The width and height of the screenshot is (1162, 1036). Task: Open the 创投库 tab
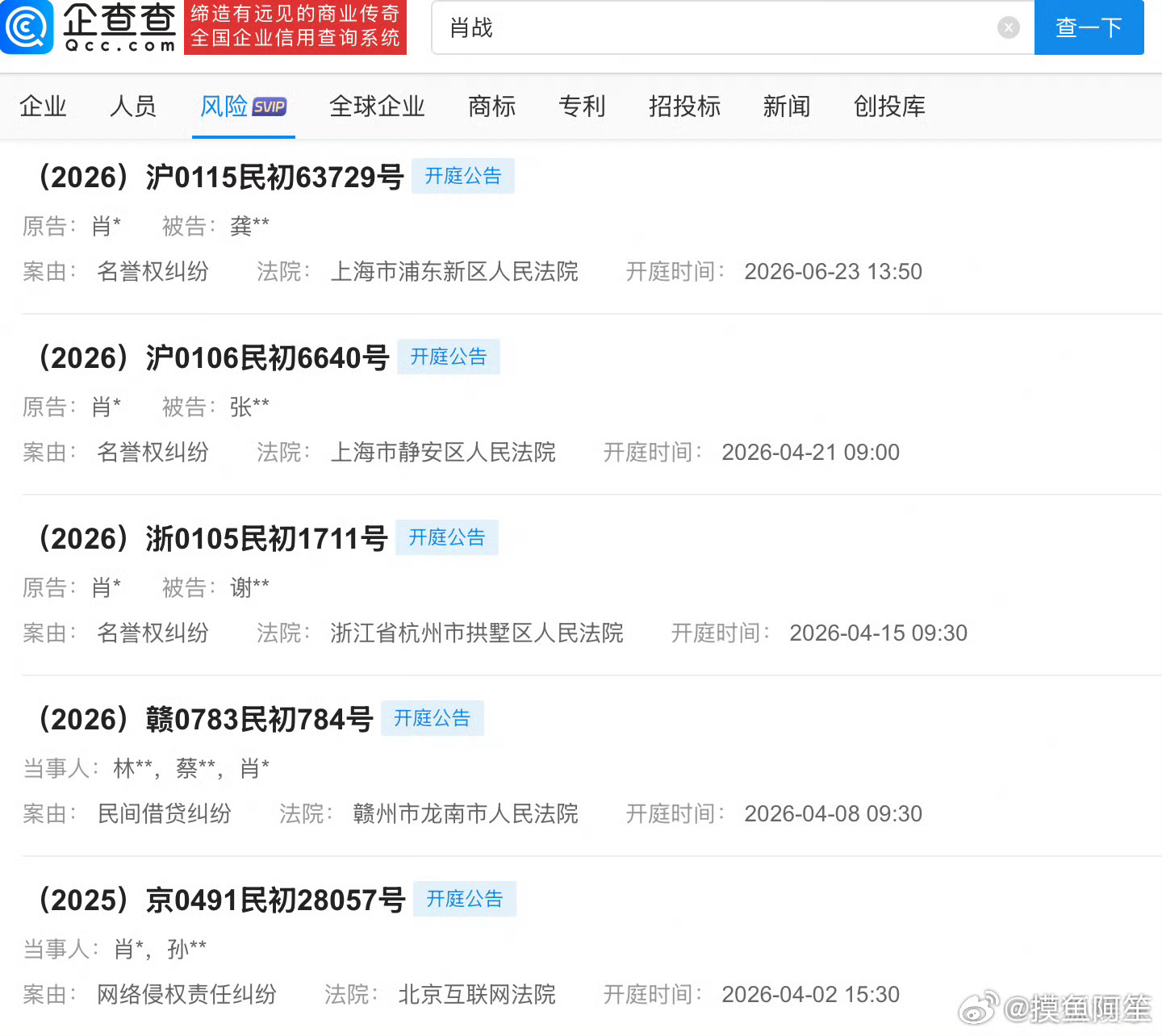click(x=889, y=107)
